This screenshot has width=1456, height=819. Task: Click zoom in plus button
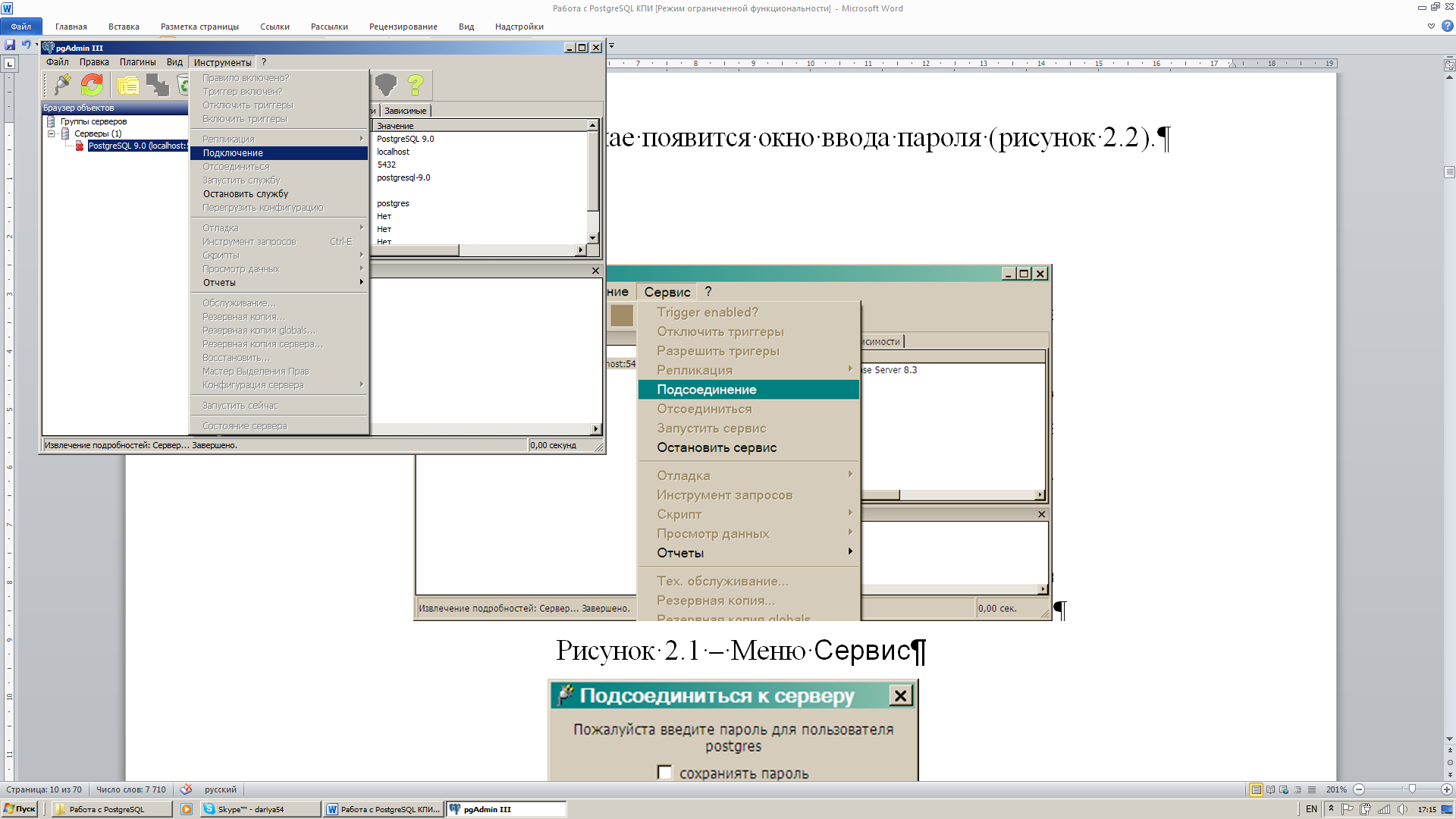point(1446,789)
